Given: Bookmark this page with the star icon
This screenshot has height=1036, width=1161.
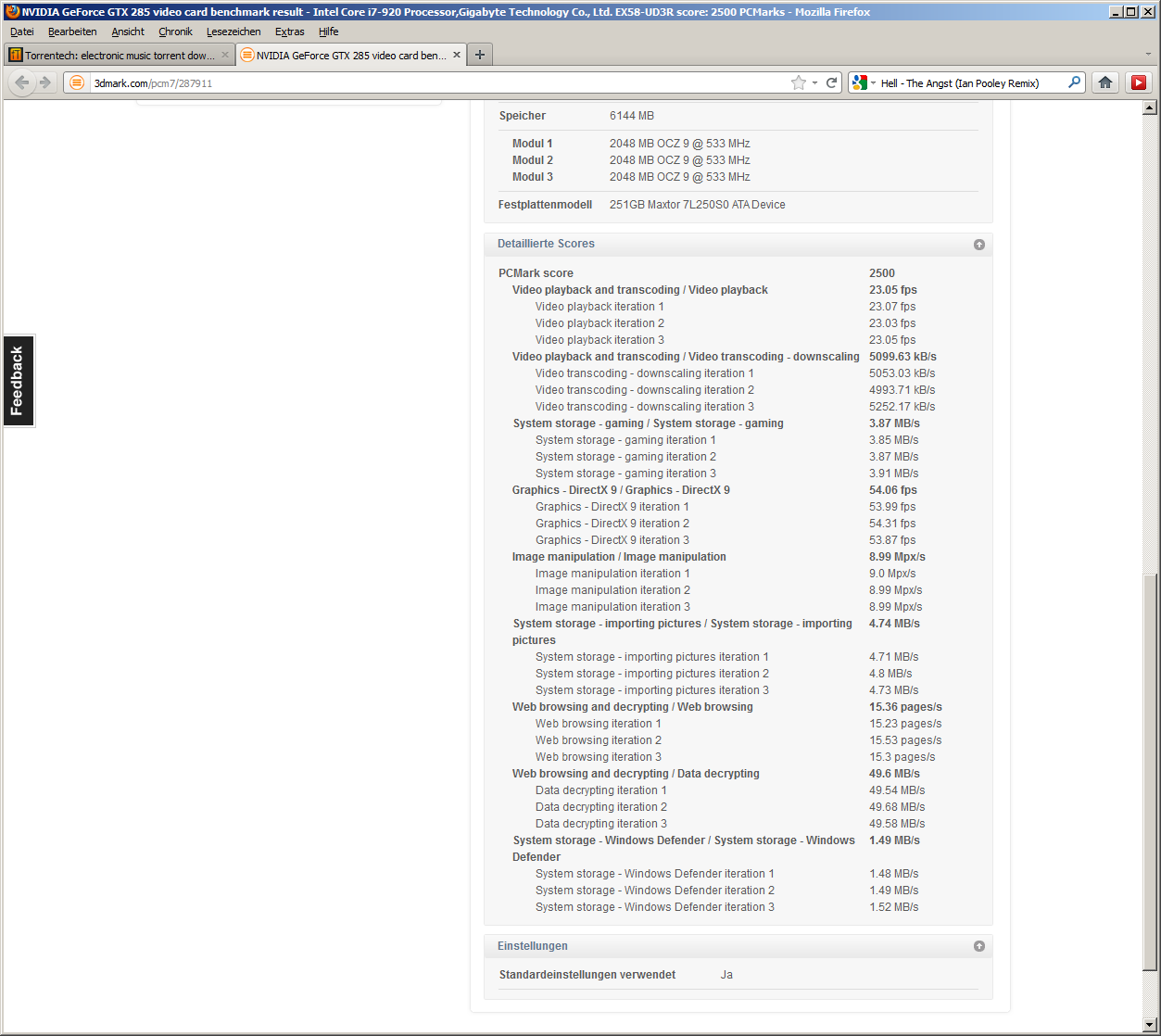Looking at the screenshot, I should tap(799, 82).
